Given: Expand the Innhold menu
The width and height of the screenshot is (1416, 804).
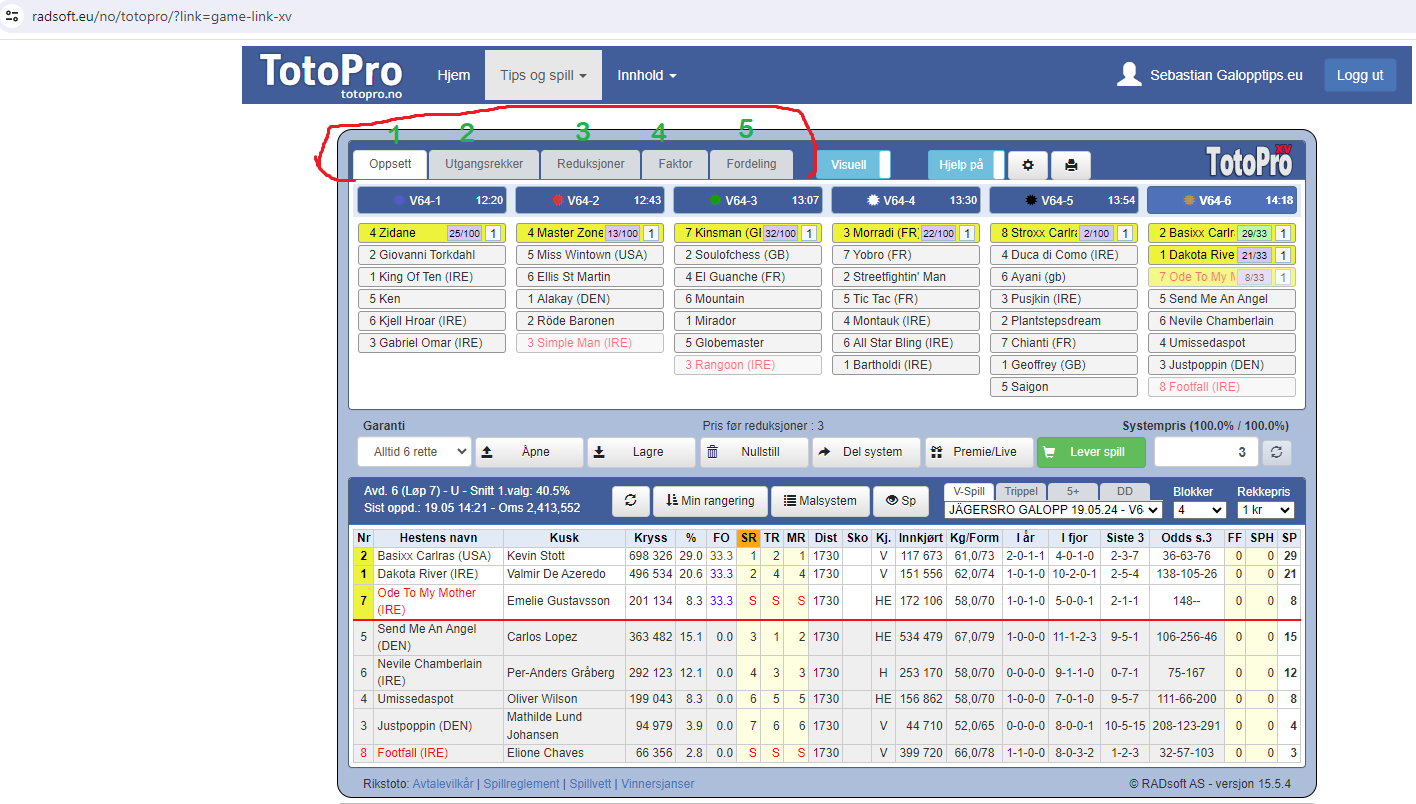Looking at the screenshot, I should [646, 75].
